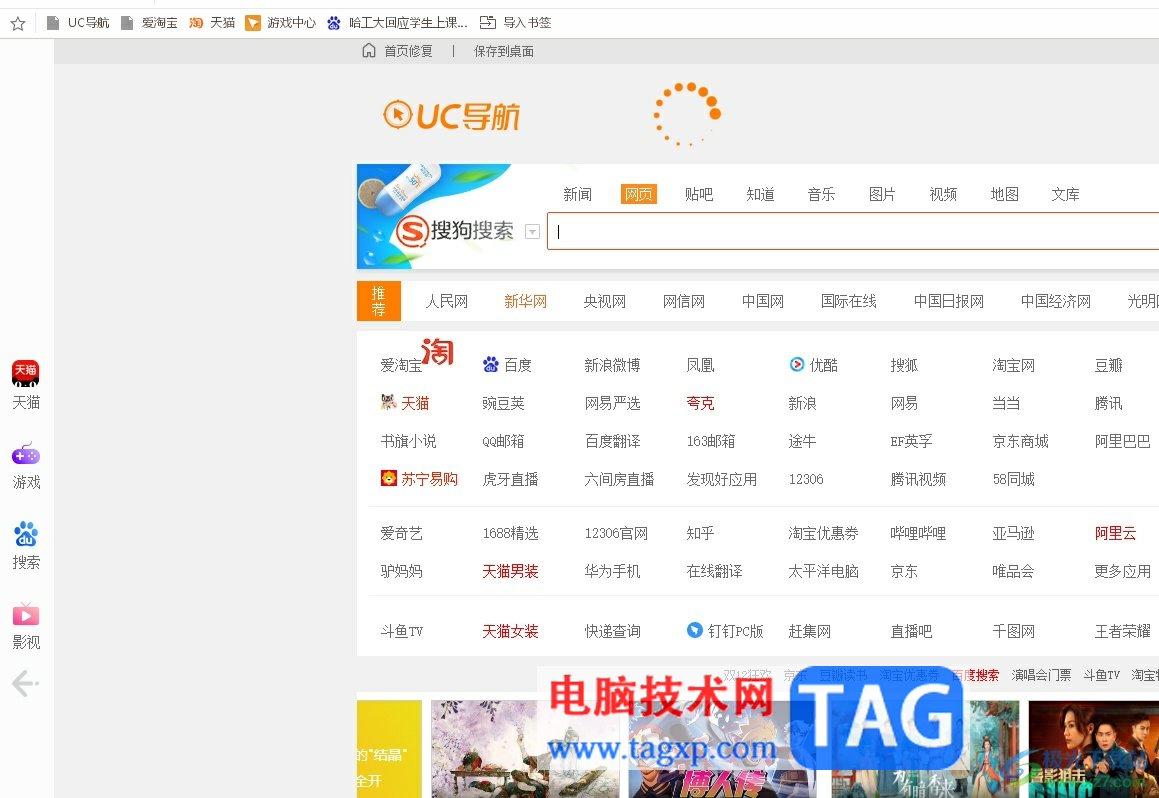The width and height of the screenshot is (1159, 798).
Task: Click the yellow 结晶 banner thumbnail
Action: (389, 748)
